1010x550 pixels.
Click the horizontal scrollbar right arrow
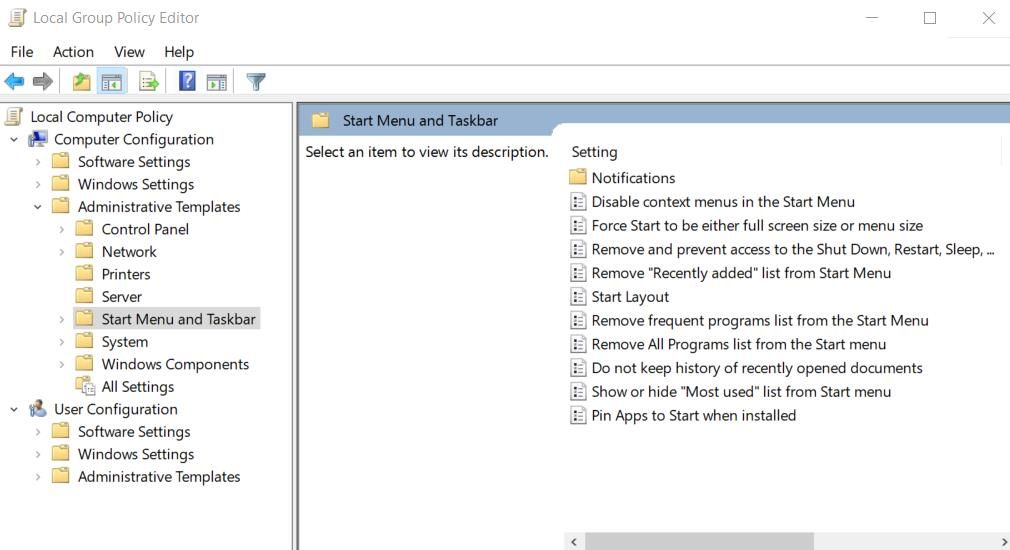point(1003,542)
